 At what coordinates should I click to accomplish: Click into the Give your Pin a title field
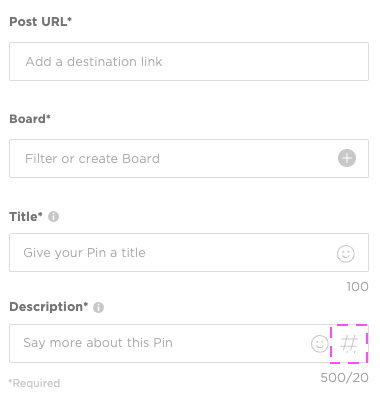189,252
